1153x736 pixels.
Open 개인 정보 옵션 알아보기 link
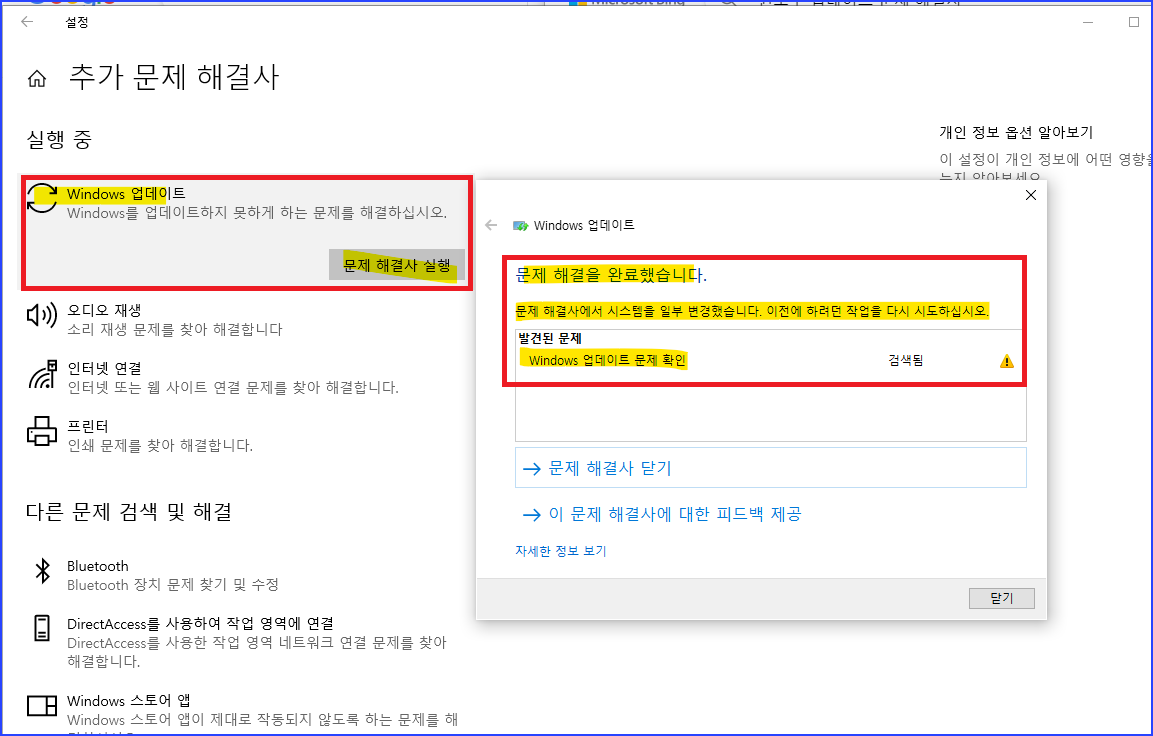1015,132
